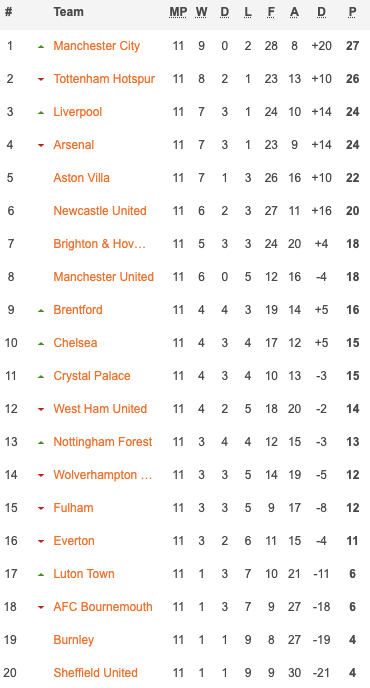Open the Manchester United team link
This screenshot has width=370, height=688.
pyautogui.click(x=104, y=277)
